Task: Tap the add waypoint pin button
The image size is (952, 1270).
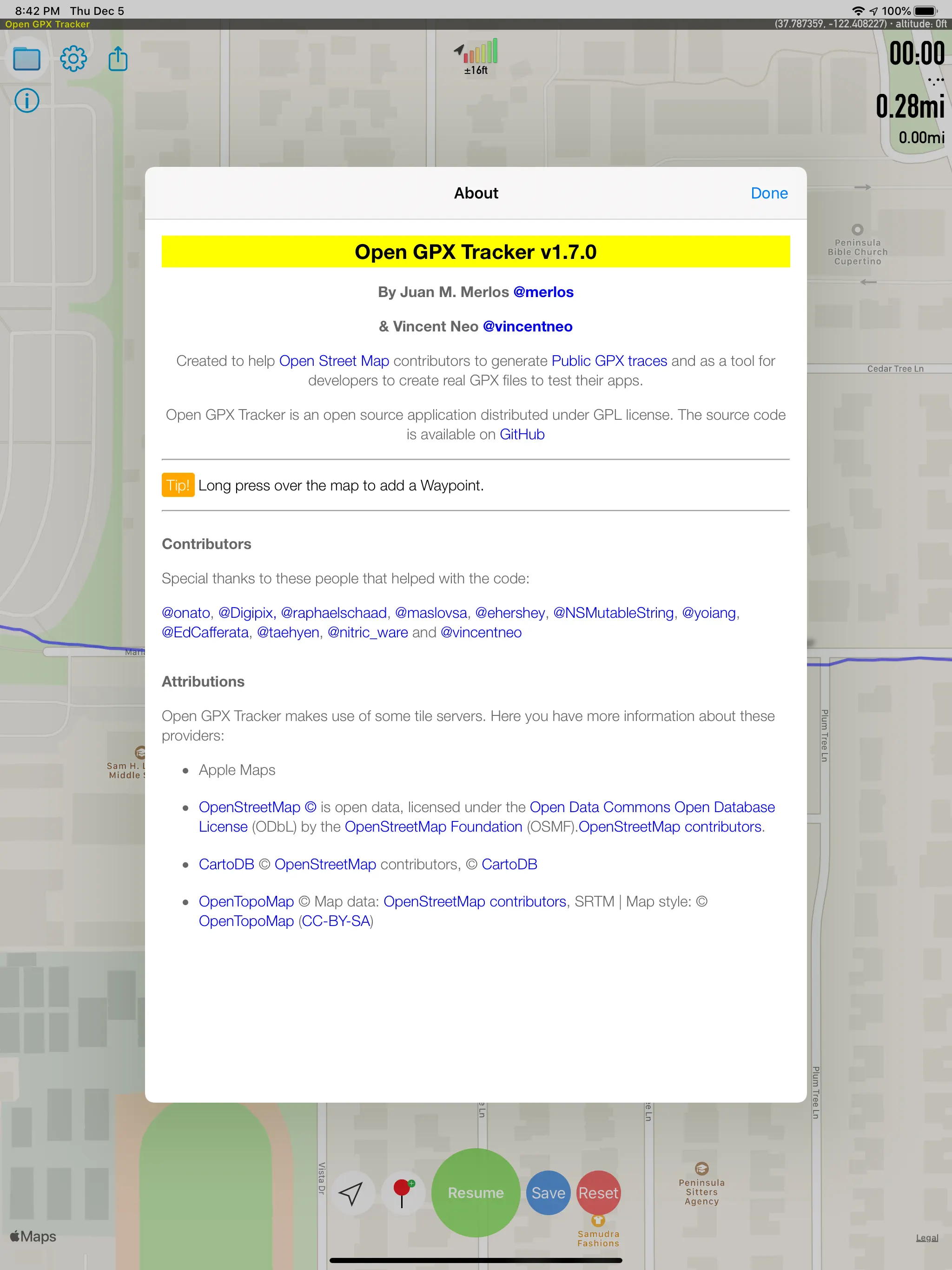Action: point(403,1192)
